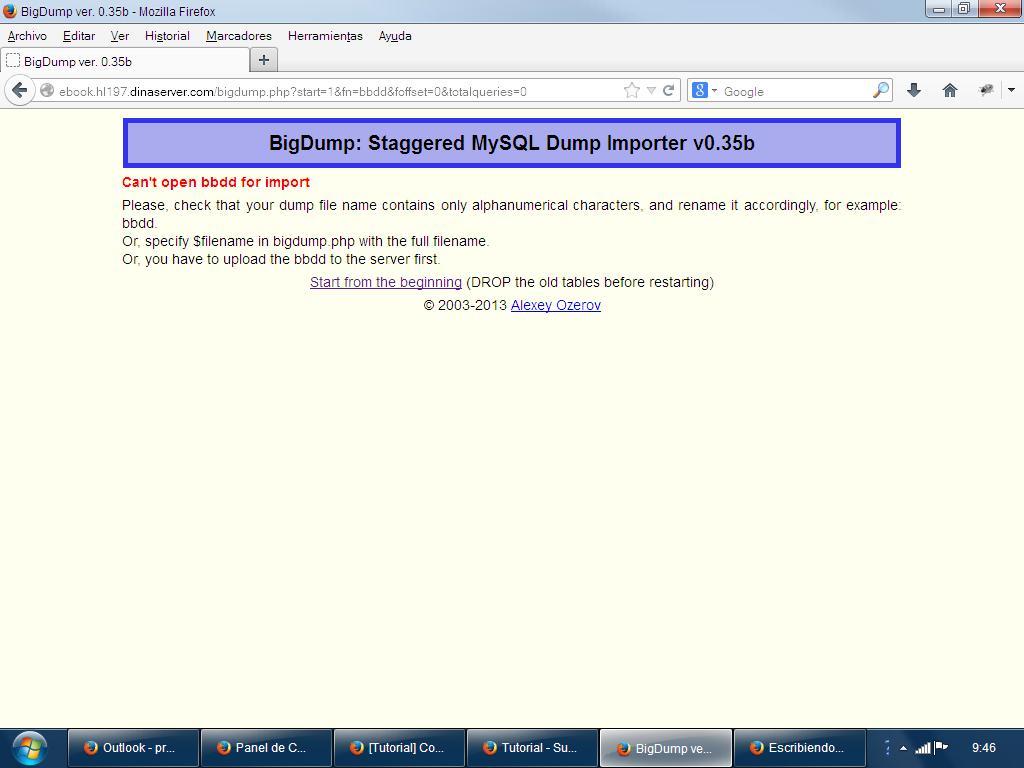Click the Action Center flag icon

pyautogui.click(x=941, y=748)
